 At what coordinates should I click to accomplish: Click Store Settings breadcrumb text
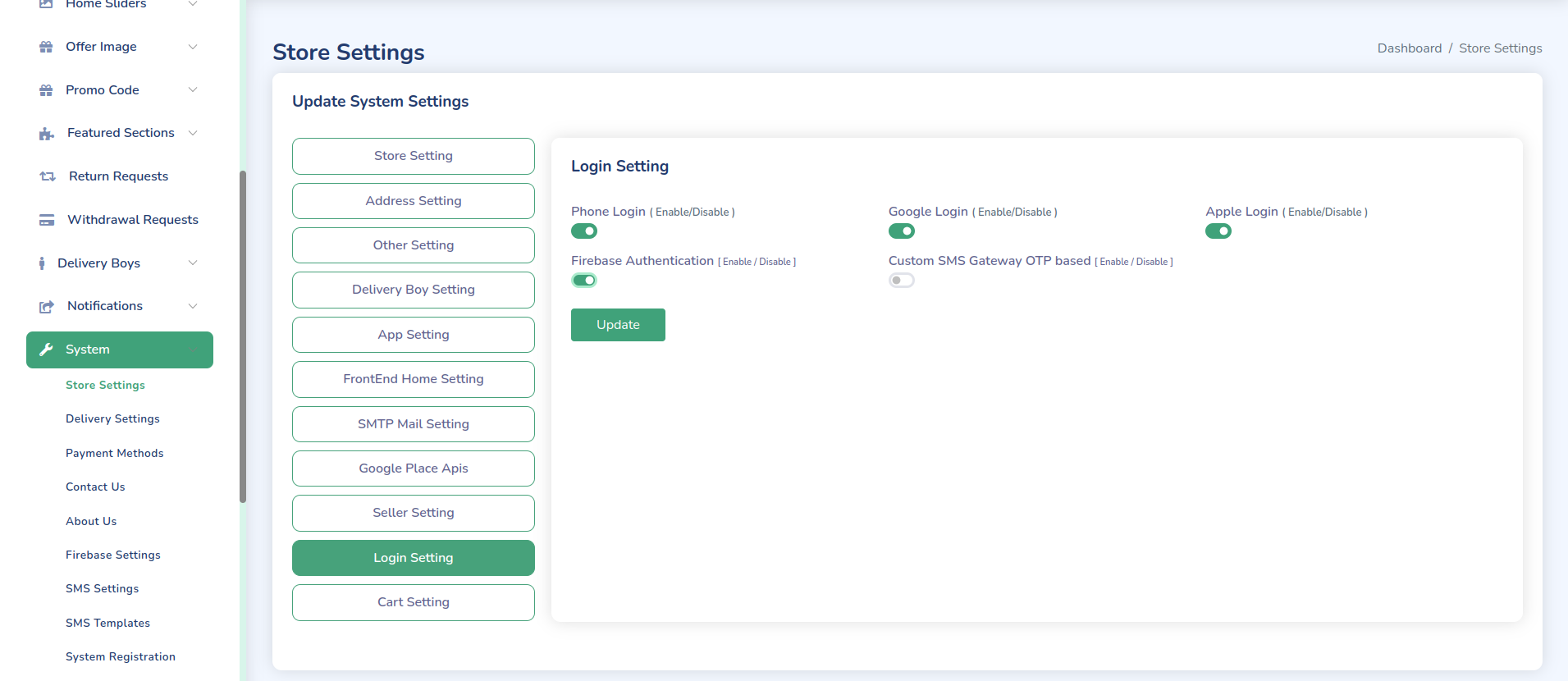click(x=1501, y=48)
